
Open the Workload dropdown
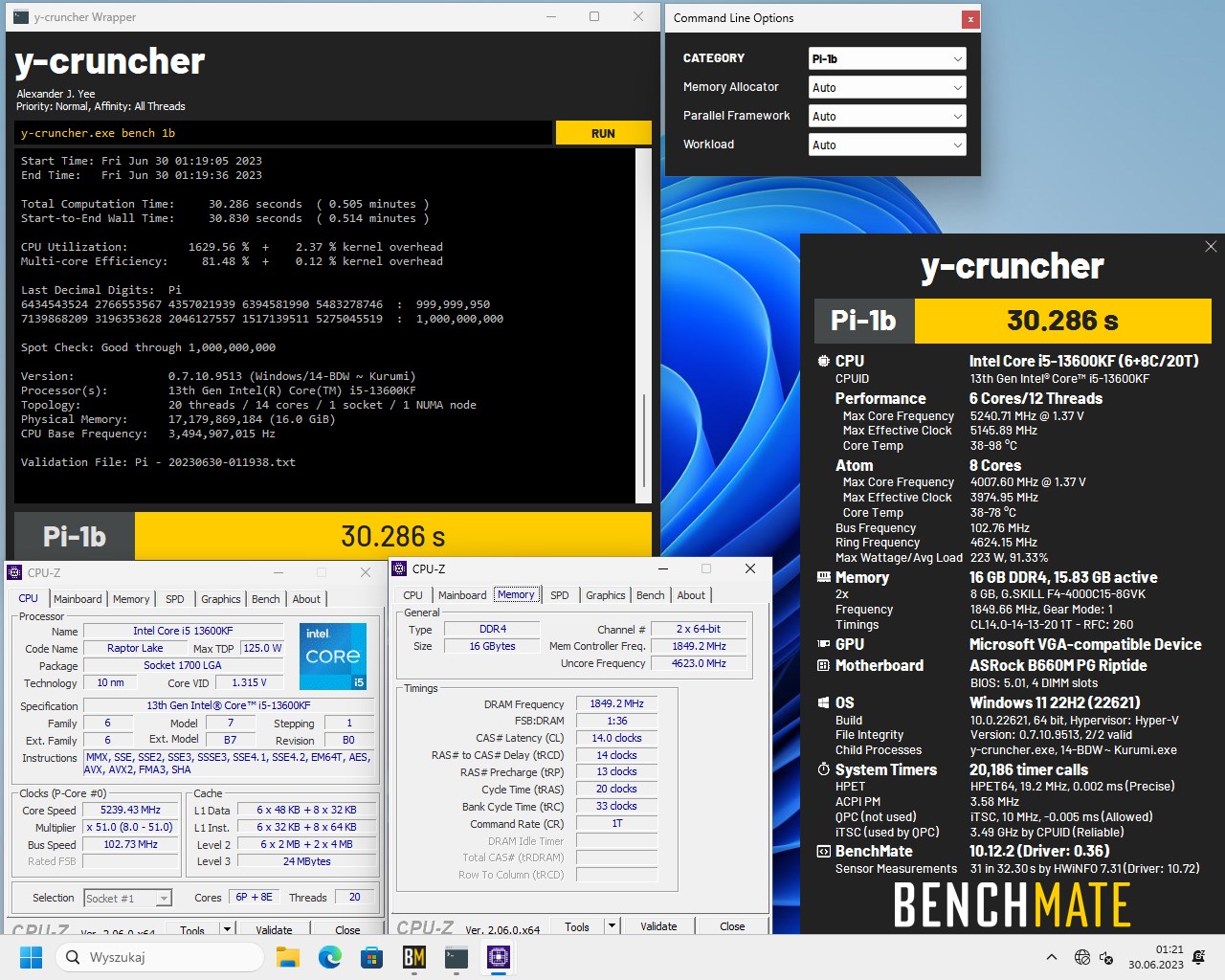886,145
